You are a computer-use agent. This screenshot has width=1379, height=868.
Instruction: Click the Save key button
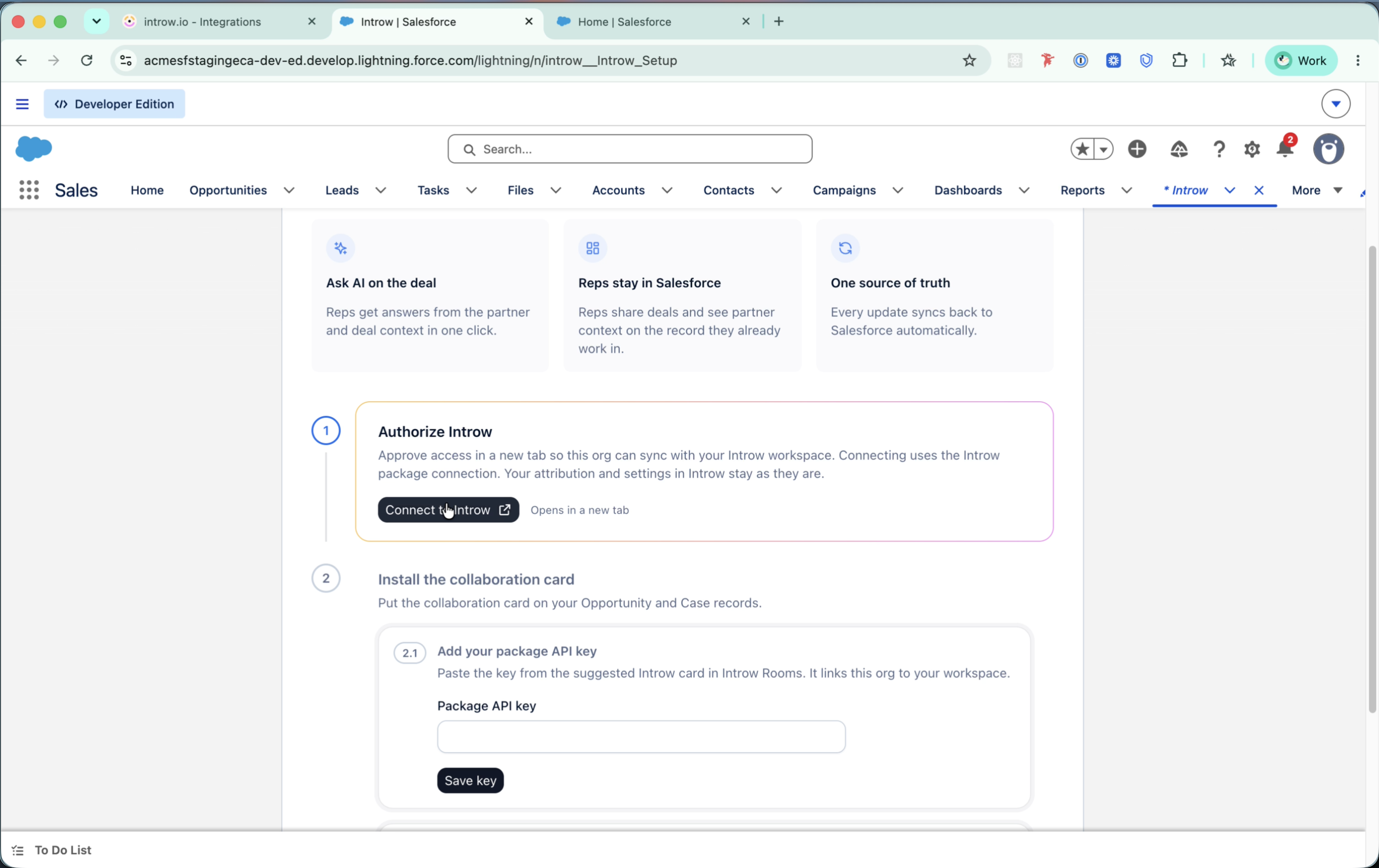470,780
